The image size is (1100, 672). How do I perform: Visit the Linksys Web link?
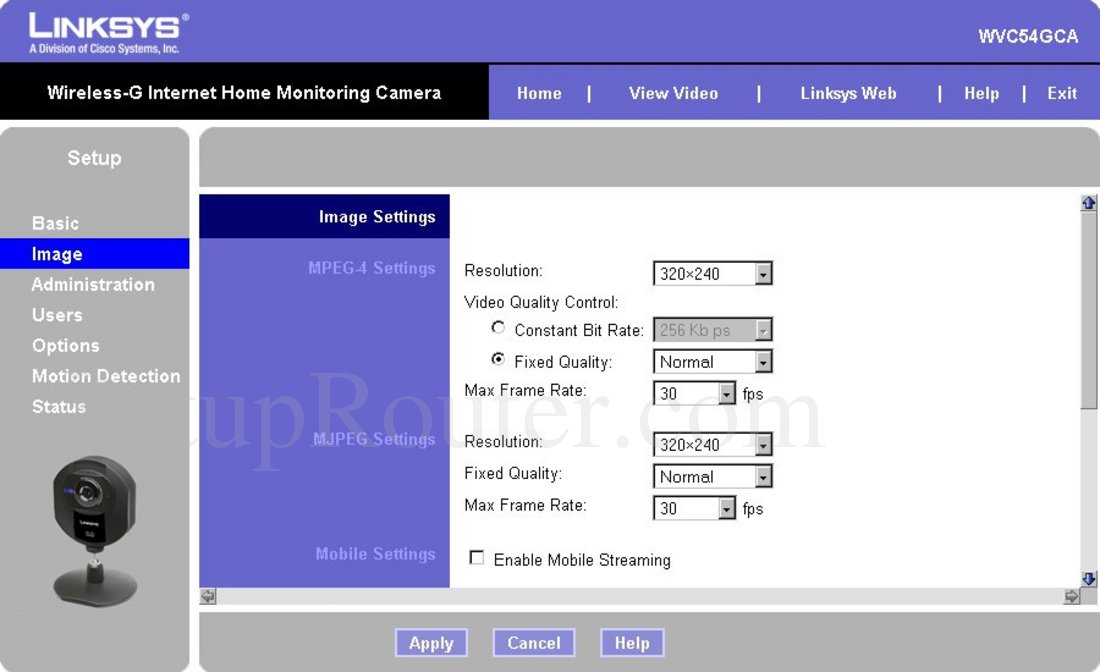coord(848,93)
